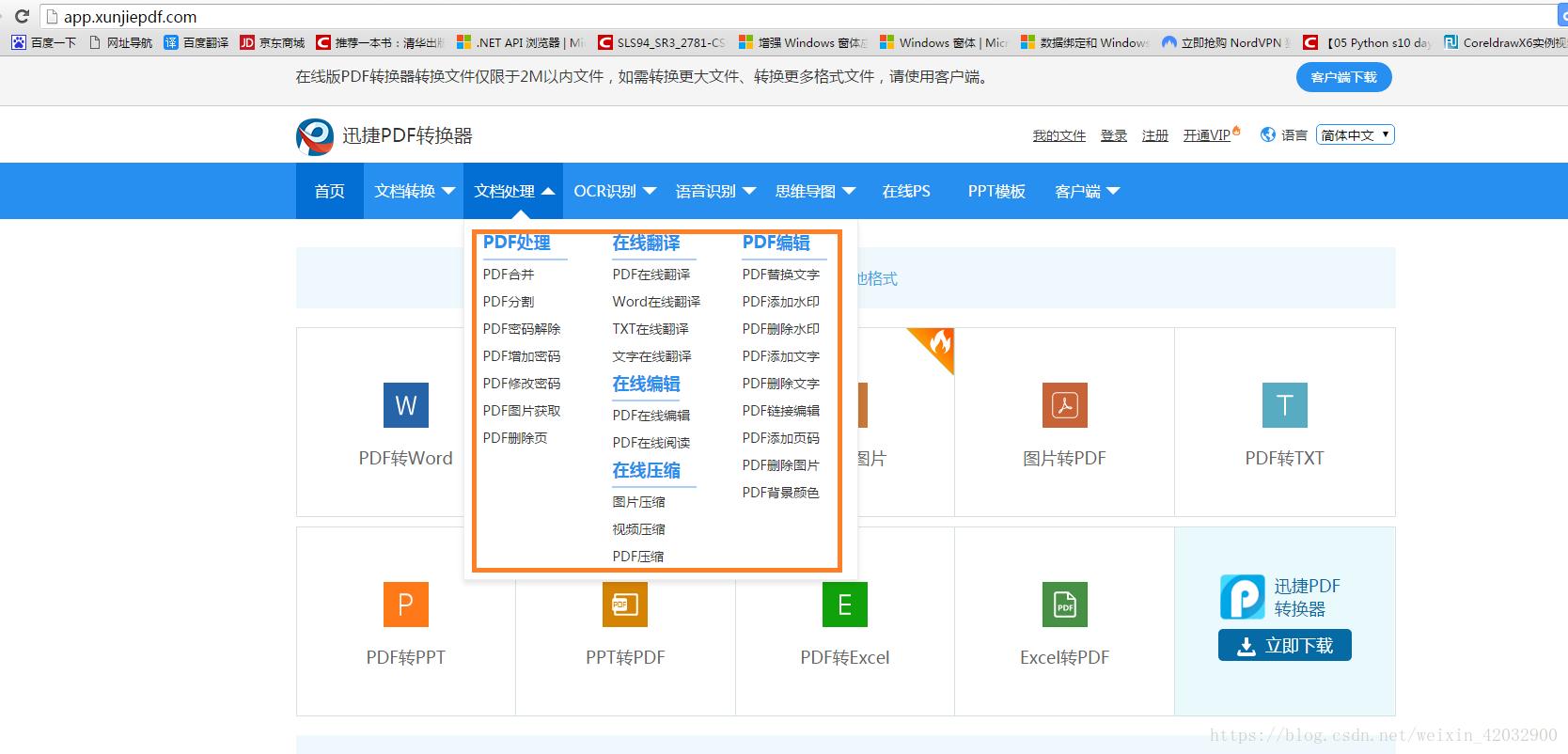Image resolution: width=1568 pixels, height=754 pixels.
Task: Click the 图片转PDF red icon
Action: click(x=1065, y=405)
